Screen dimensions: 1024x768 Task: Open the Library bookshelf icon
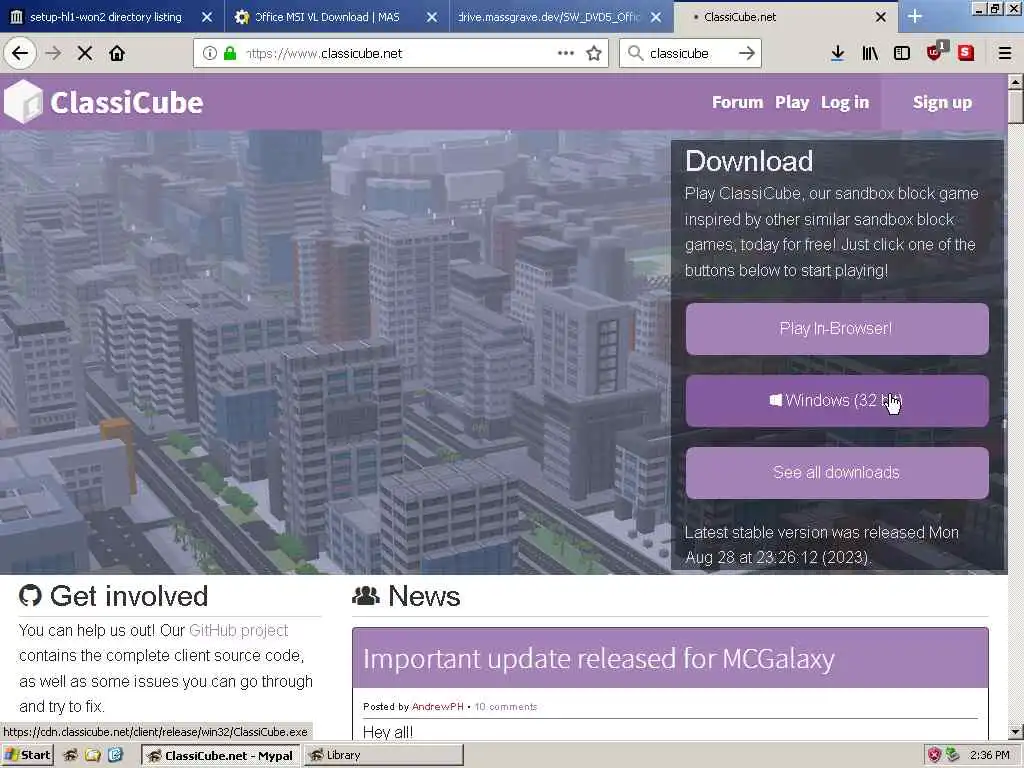(x=870, y=54)
